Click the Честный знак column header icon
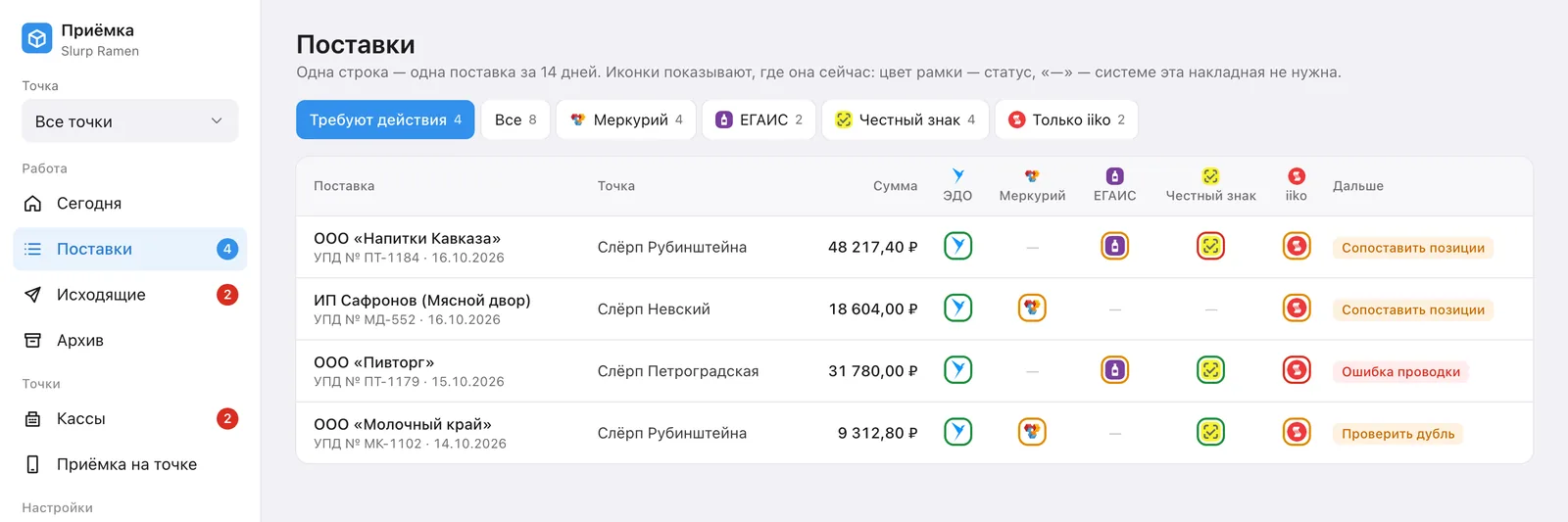The width and height of the screenshot is (1568, 522). pos(1210,176)
